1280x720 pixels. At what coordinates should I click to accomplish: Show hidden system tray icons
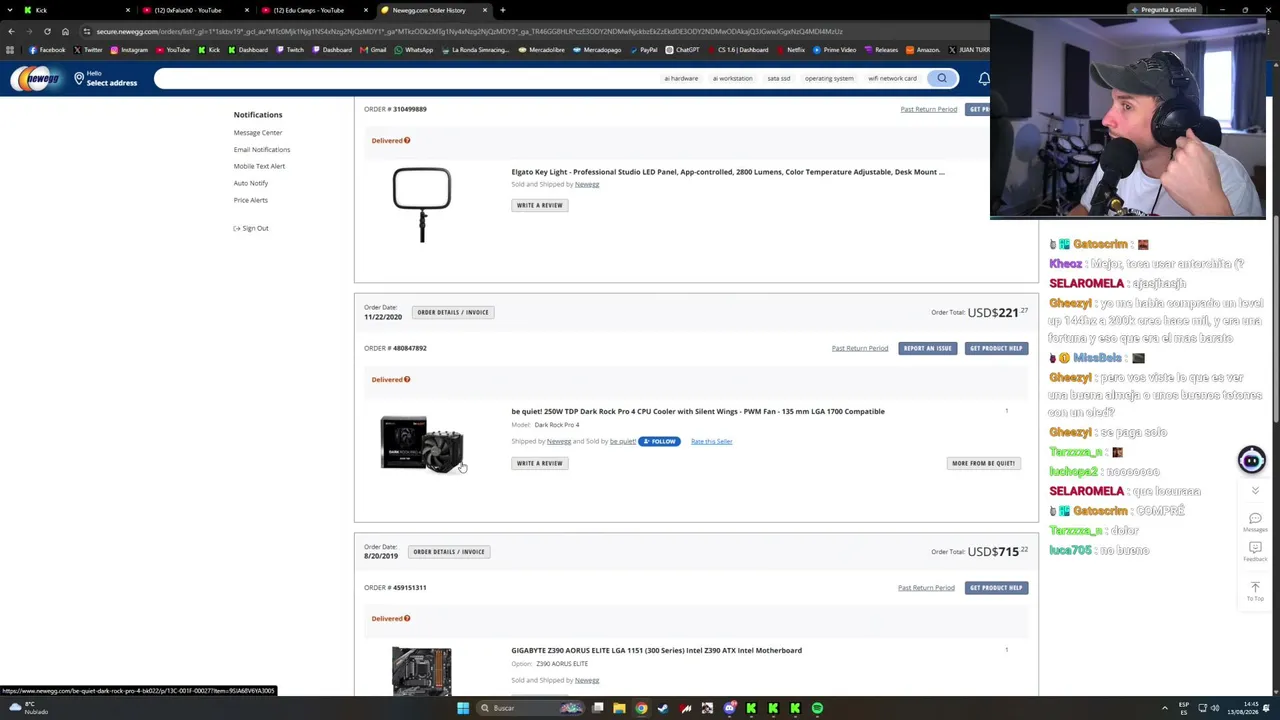pyautogui.click(x=1163, y=708)
